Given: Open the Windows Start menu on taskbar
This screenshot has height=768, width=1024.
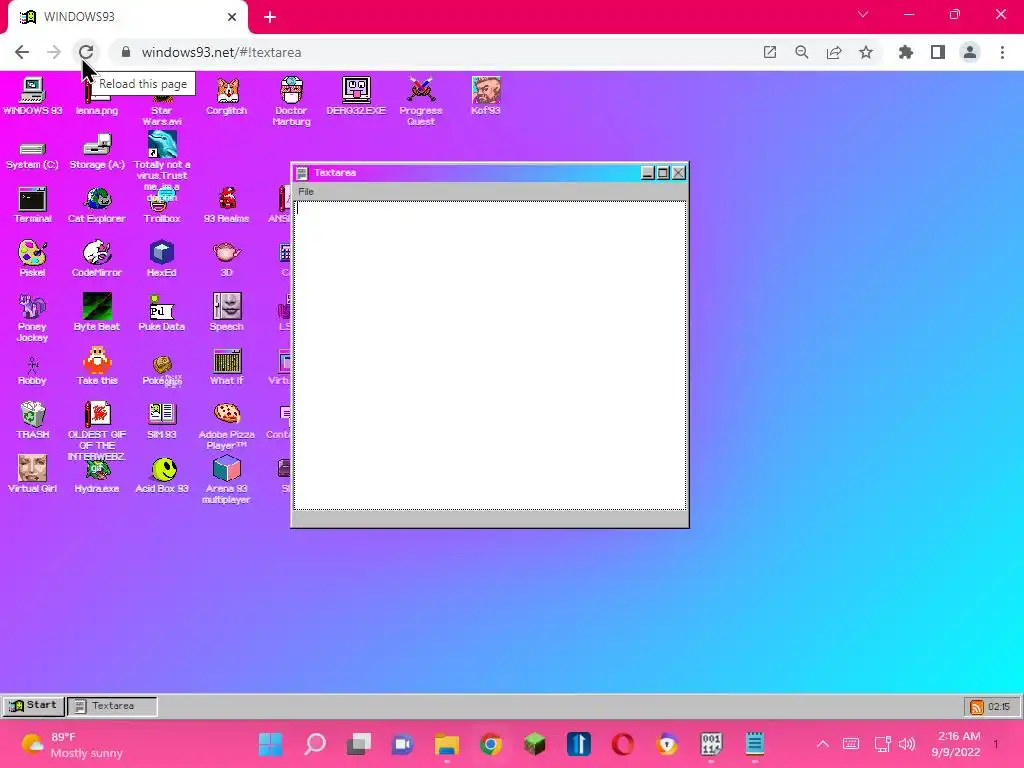Looking at the screenshot, I should [x=270, y=744].
